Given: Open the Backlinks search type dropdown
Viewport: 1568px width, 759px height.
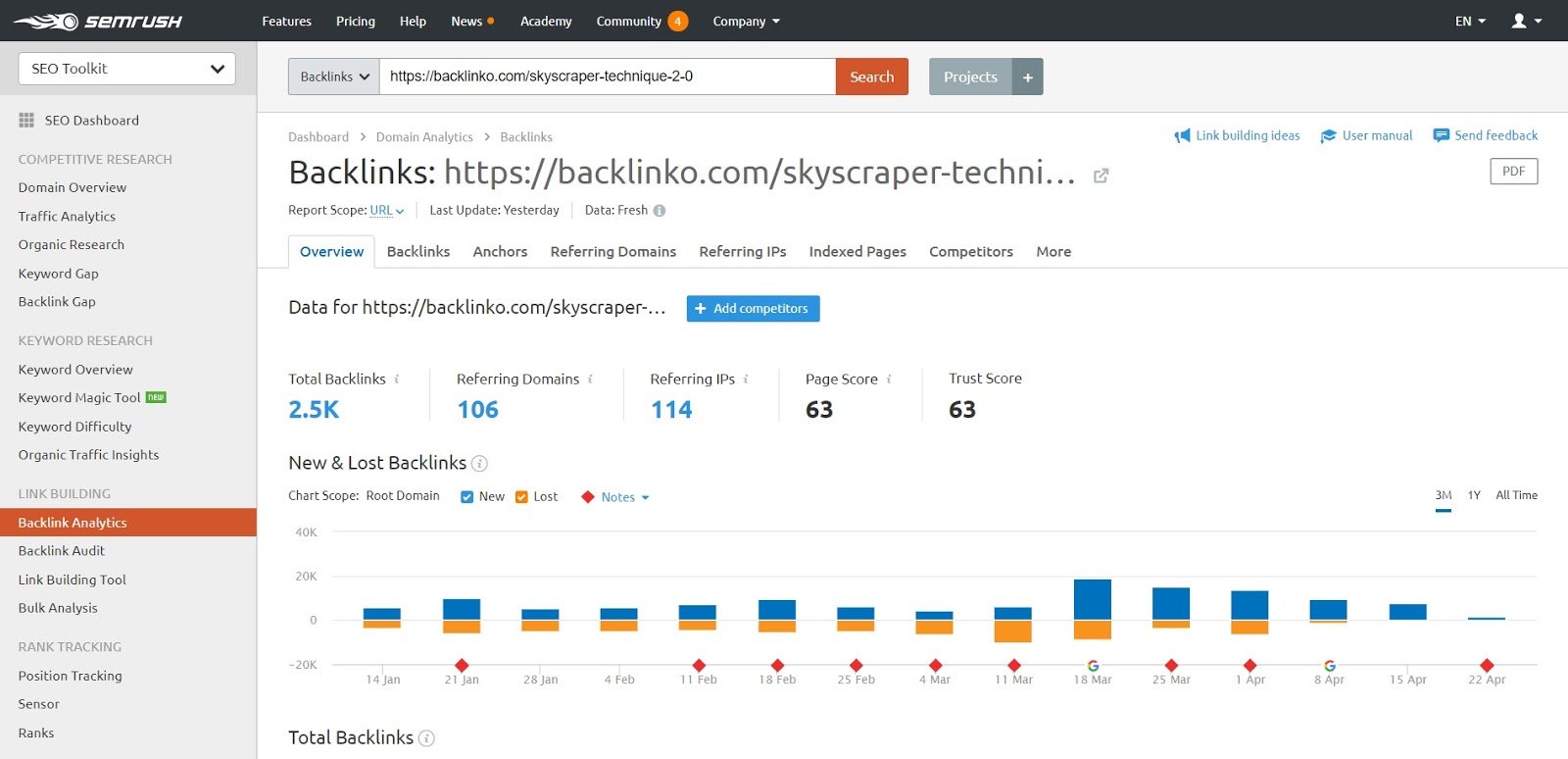Looking at the screenshot, I should [334, 76].
